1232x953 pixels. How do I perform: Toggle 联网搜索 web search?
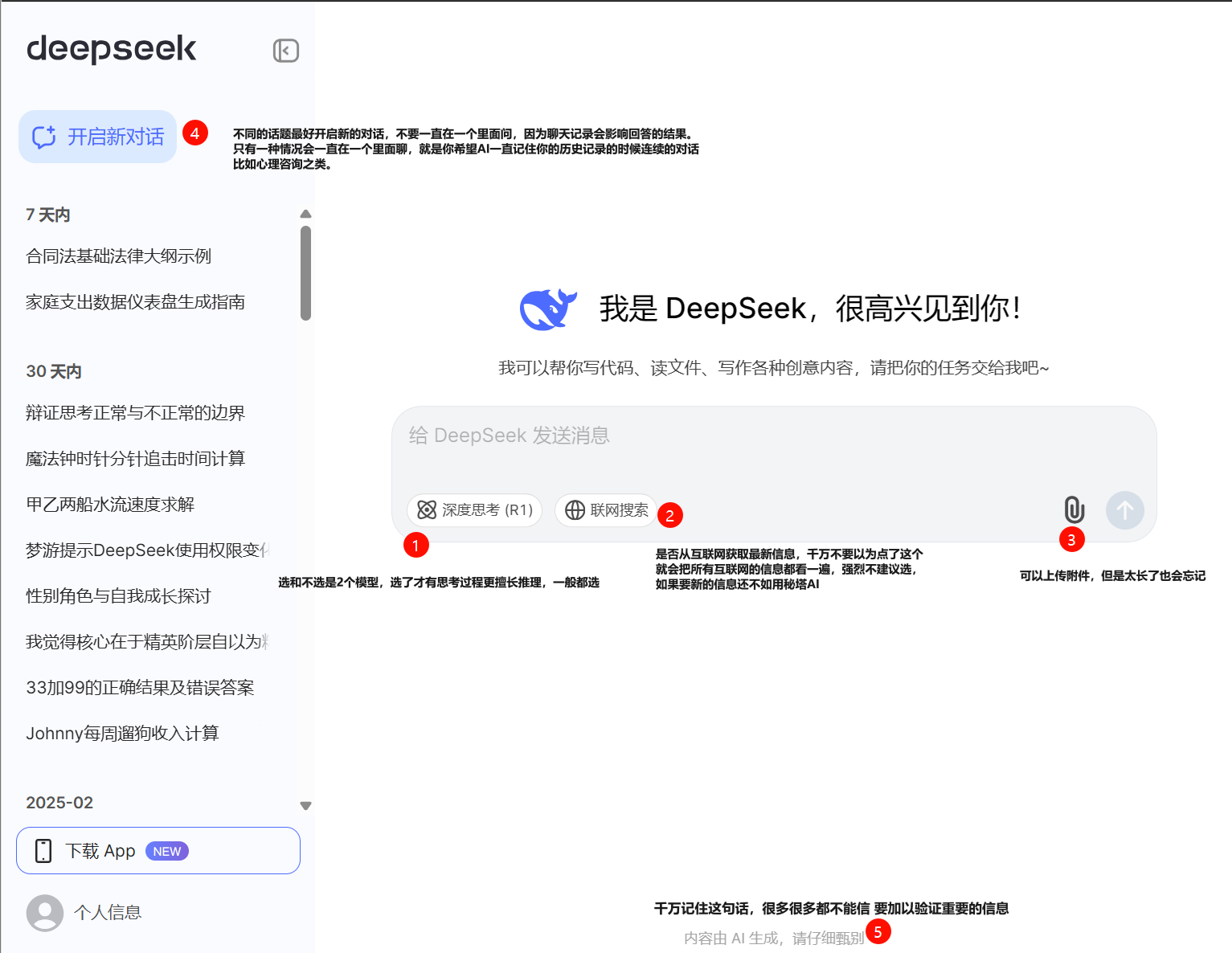tap(605, 510)
